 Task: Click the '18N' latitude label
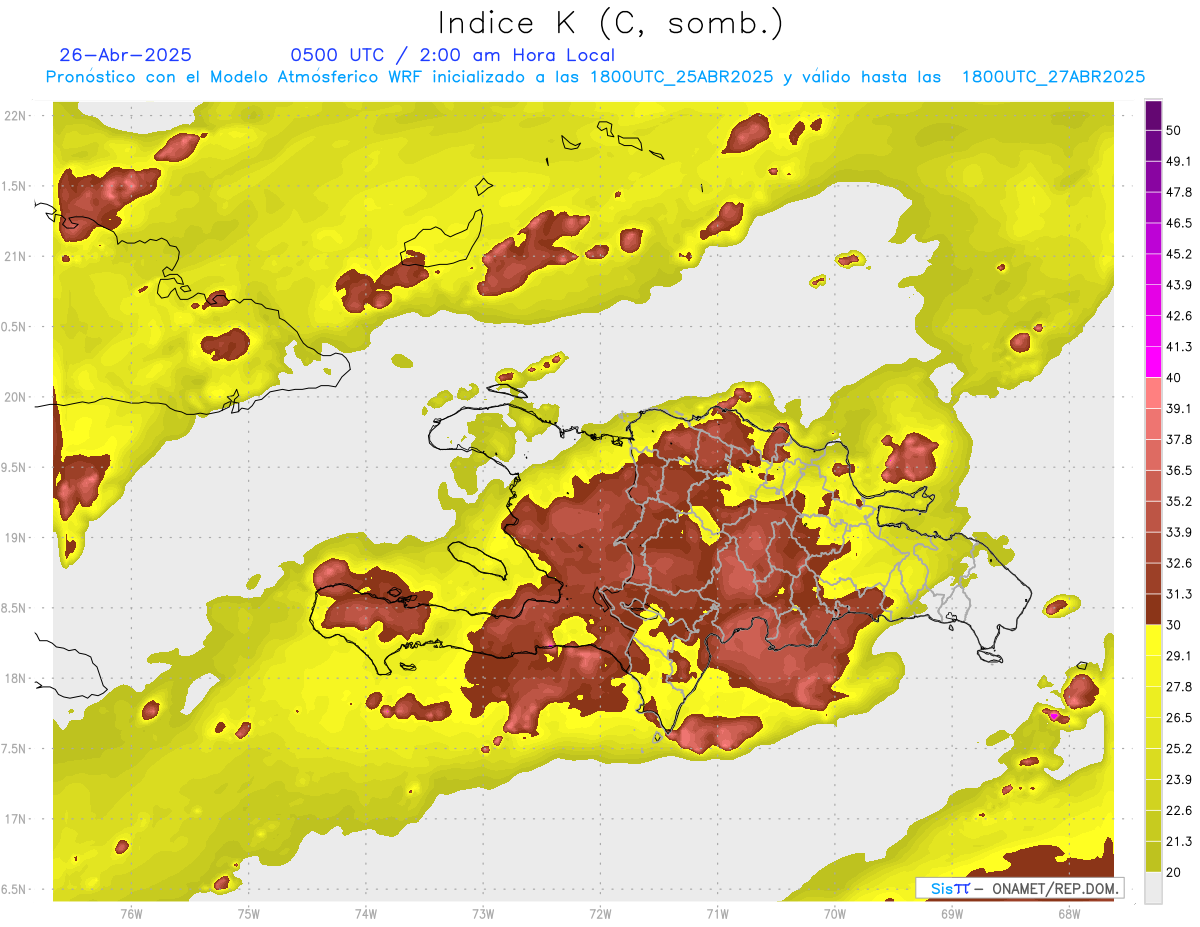click(16, 679)
